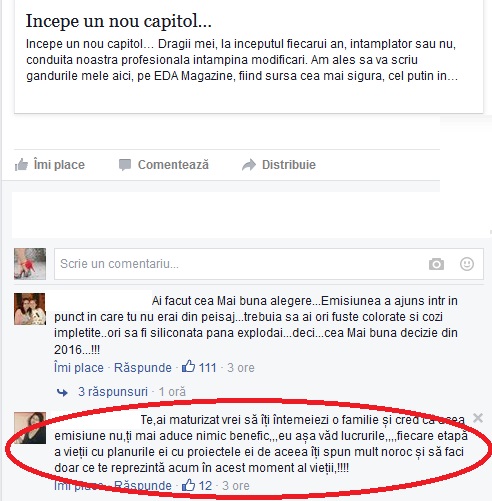Reply to first comment with Răspunde
The height and width of the screenshot is (501, 492).
click(143, 368)
